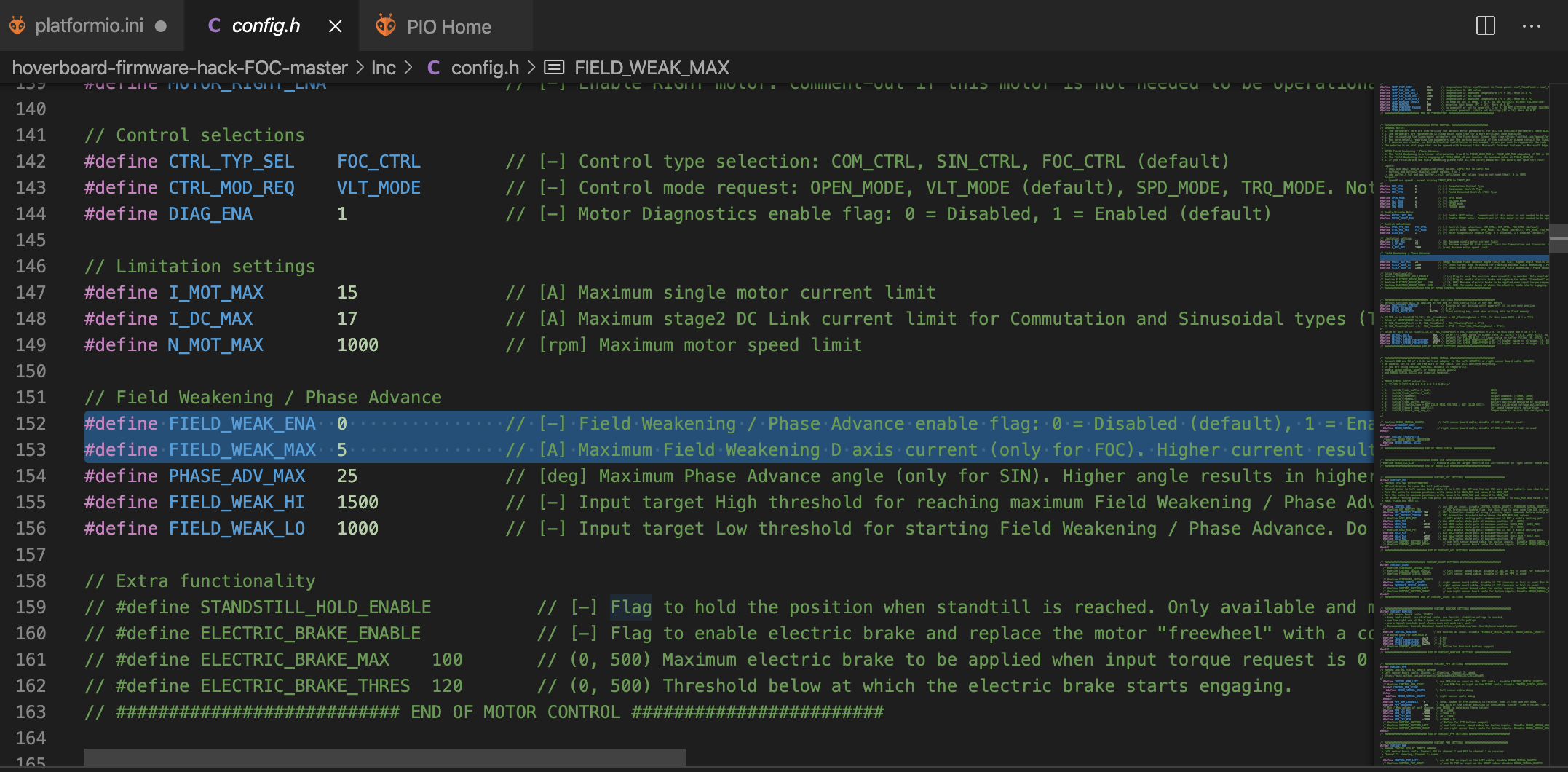The width and height of the screenshot is (1568, 772).
Task: Click the ELECTRIC_BRAKE_ENABLE commented define
Action: point(310,634)
